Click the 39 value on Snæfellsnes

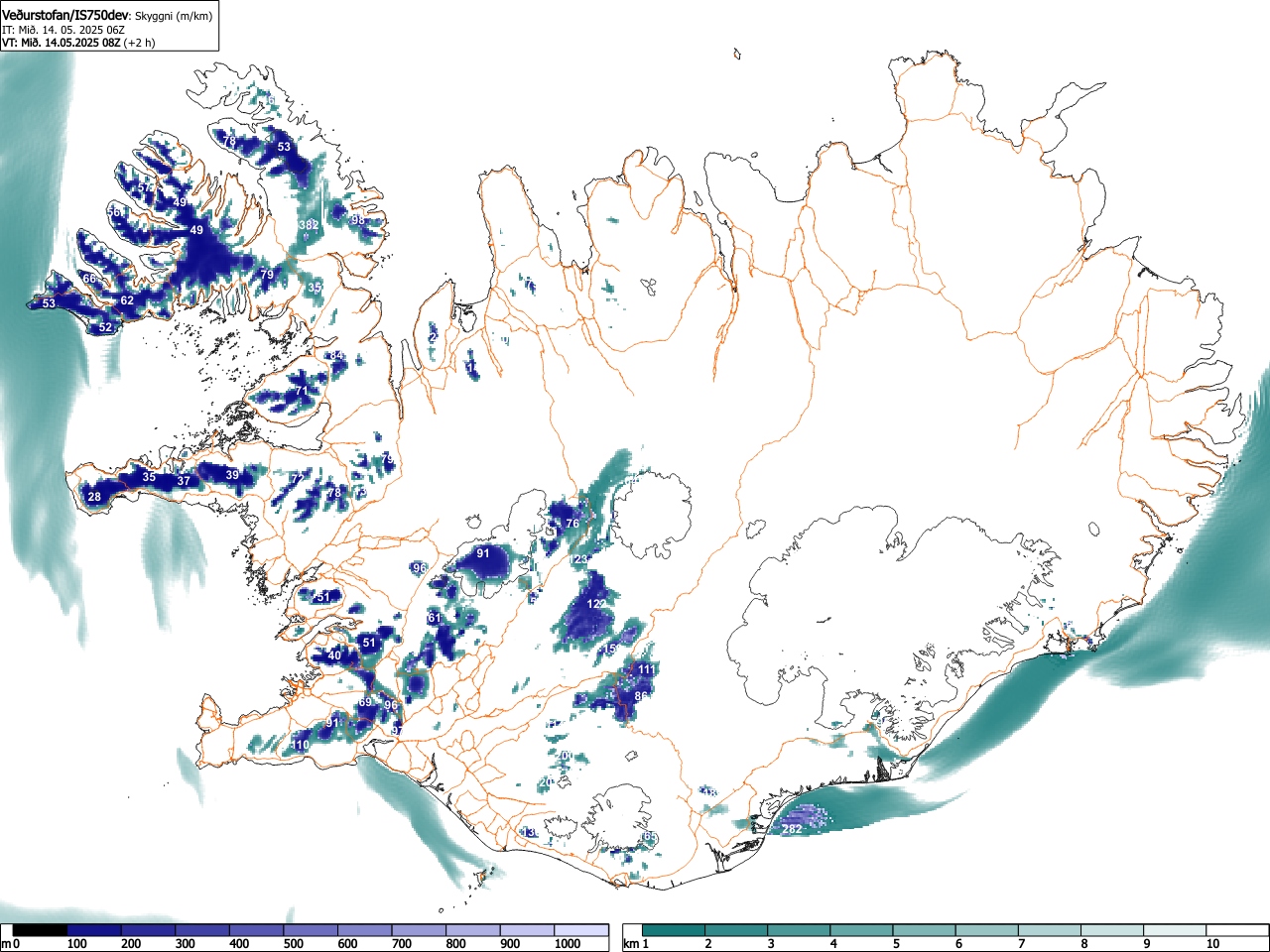coord(232,475)
